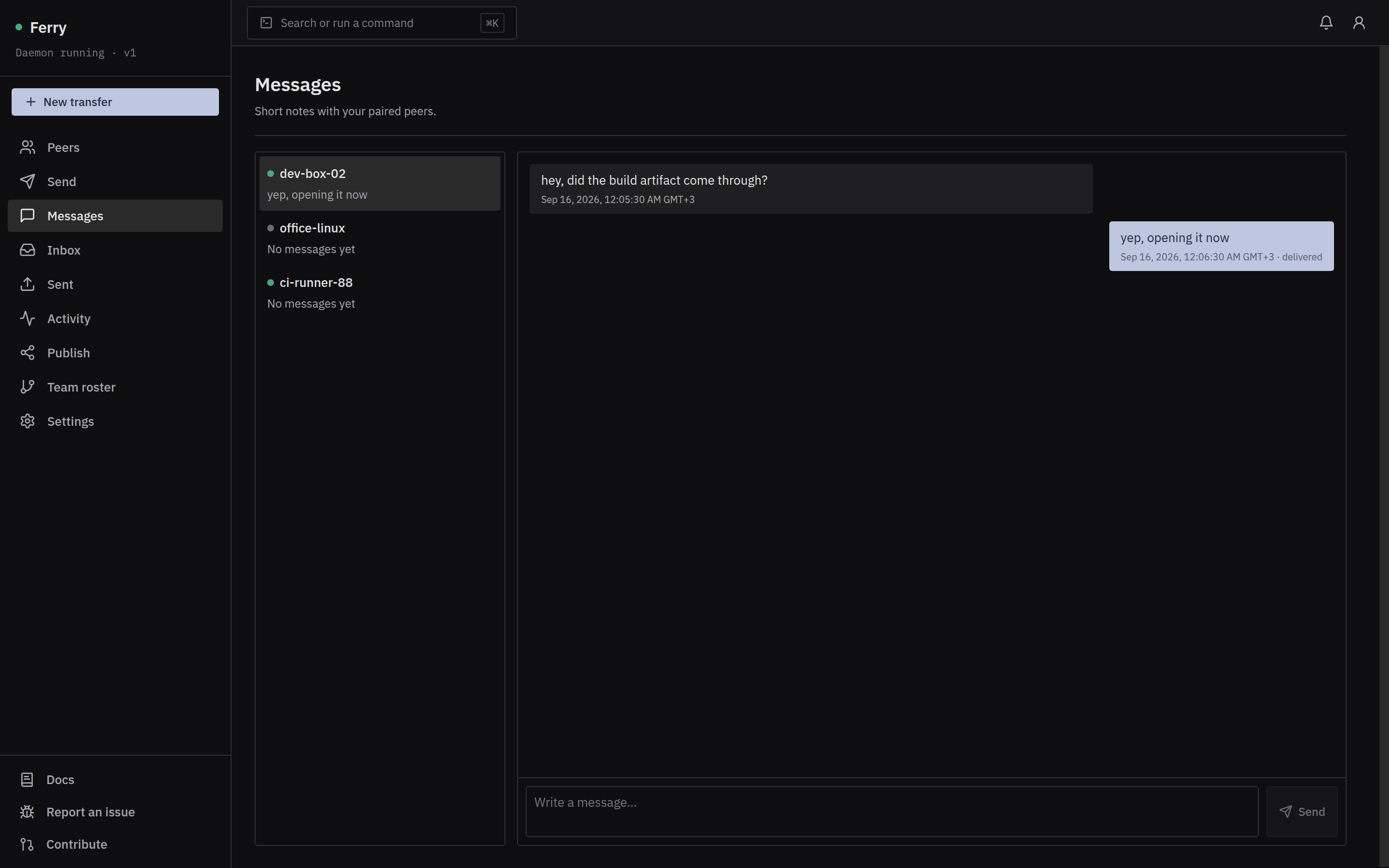Click the Peers people icon

coord(27,148)
